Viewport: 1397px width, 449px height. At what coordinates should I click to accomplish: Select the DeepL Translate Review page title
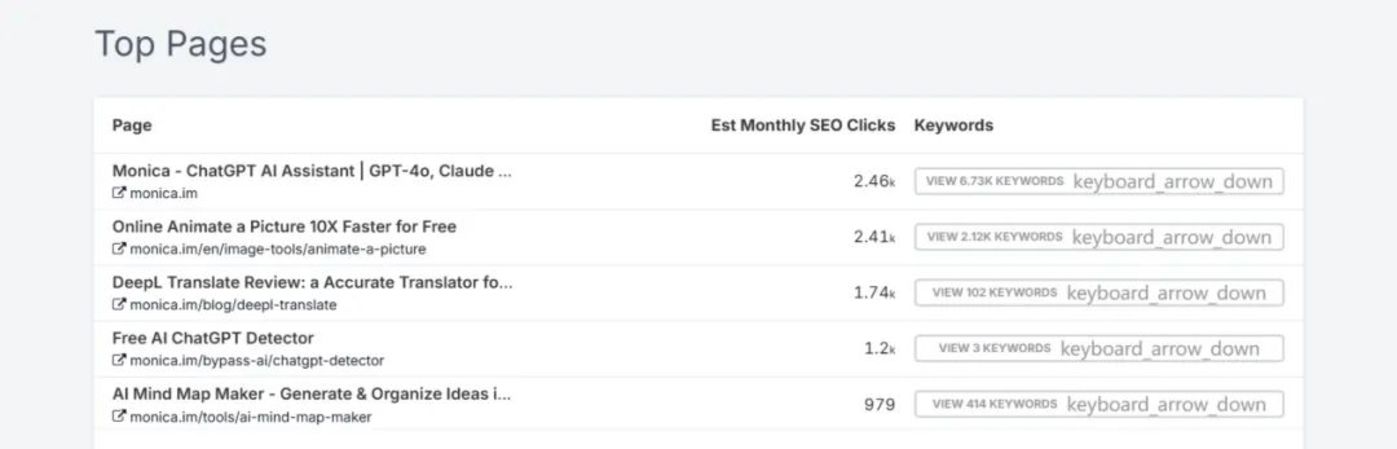311,282
